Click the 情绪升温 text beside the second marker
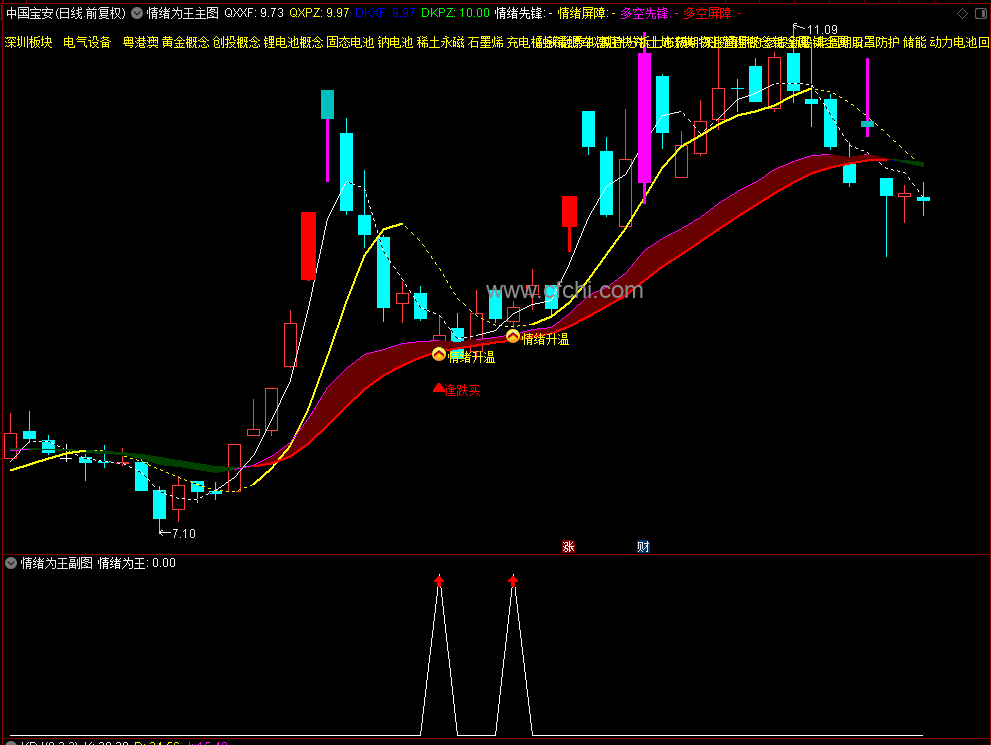The height and width of the screenshot is (745, 991). (545, 339)
